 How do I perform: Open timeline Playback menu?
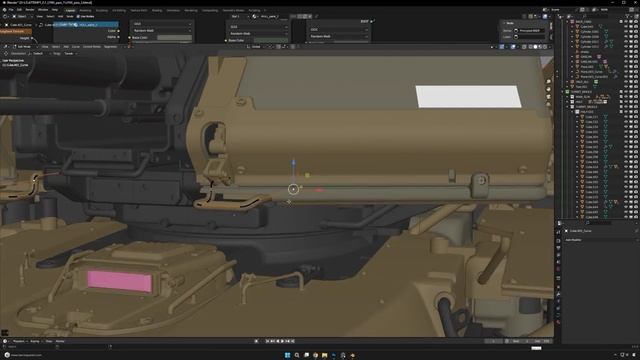(x=19, y=341)
